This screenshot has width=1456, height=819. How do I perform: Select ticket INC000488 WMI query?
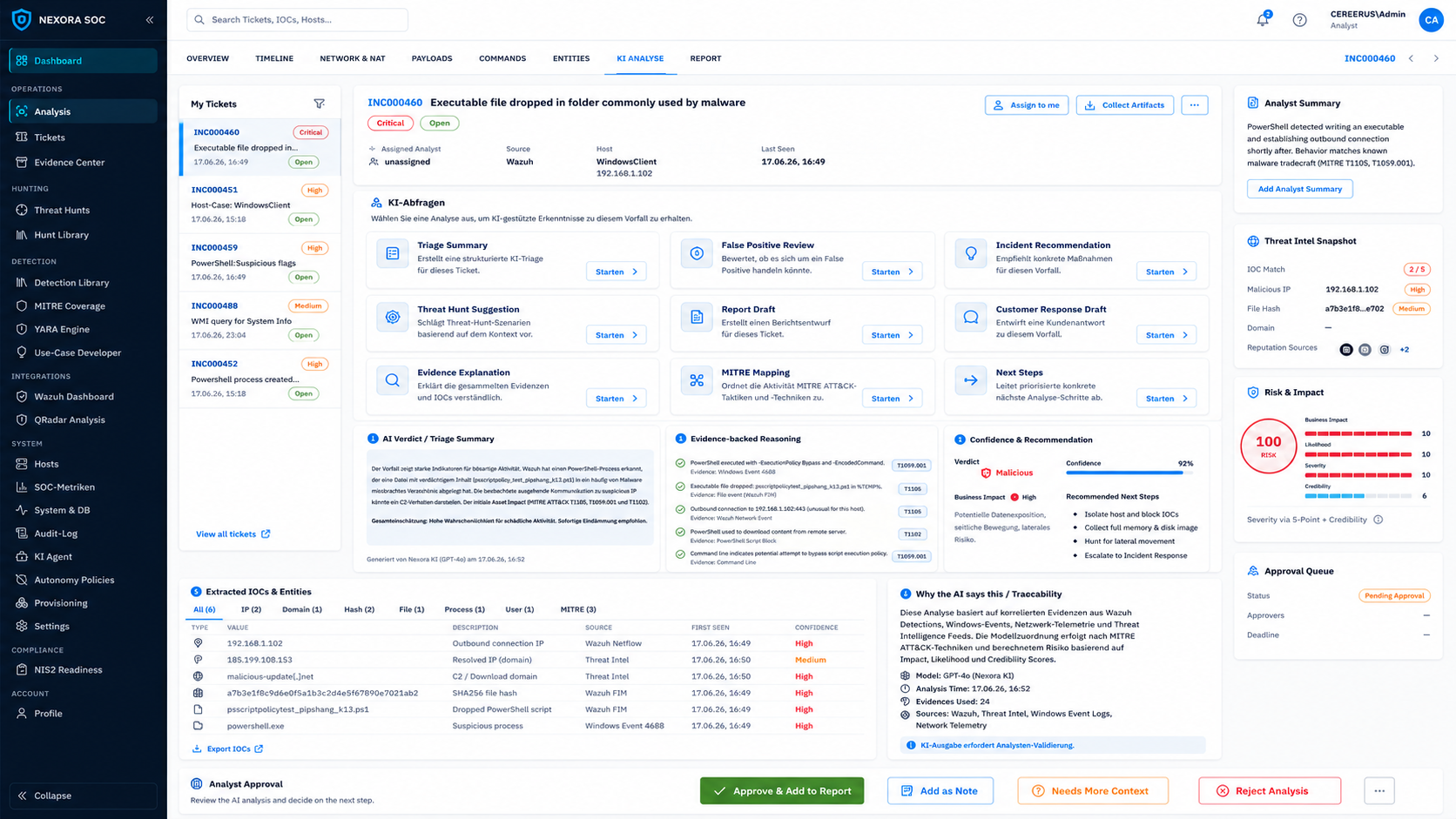[x=260, y=320]
